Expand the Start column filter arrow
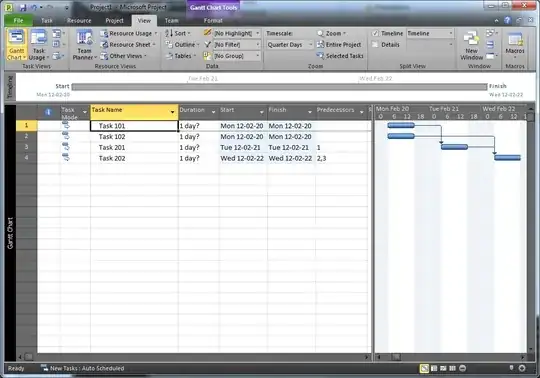540x378 pixels. tap(262, 112)
